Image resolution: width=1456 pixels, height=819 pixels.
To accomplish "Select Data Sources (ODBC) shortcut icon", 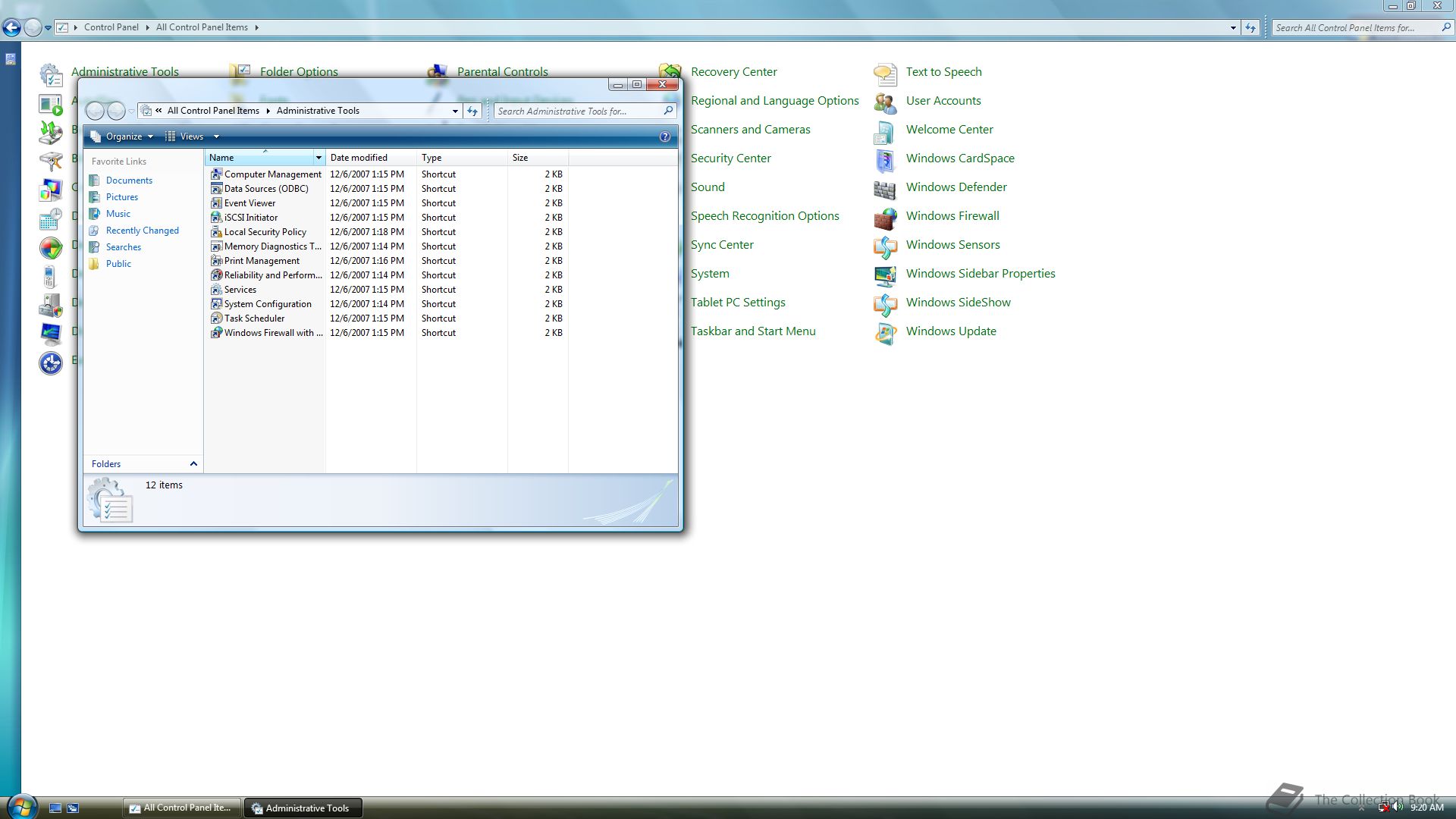I will (216, 189).
